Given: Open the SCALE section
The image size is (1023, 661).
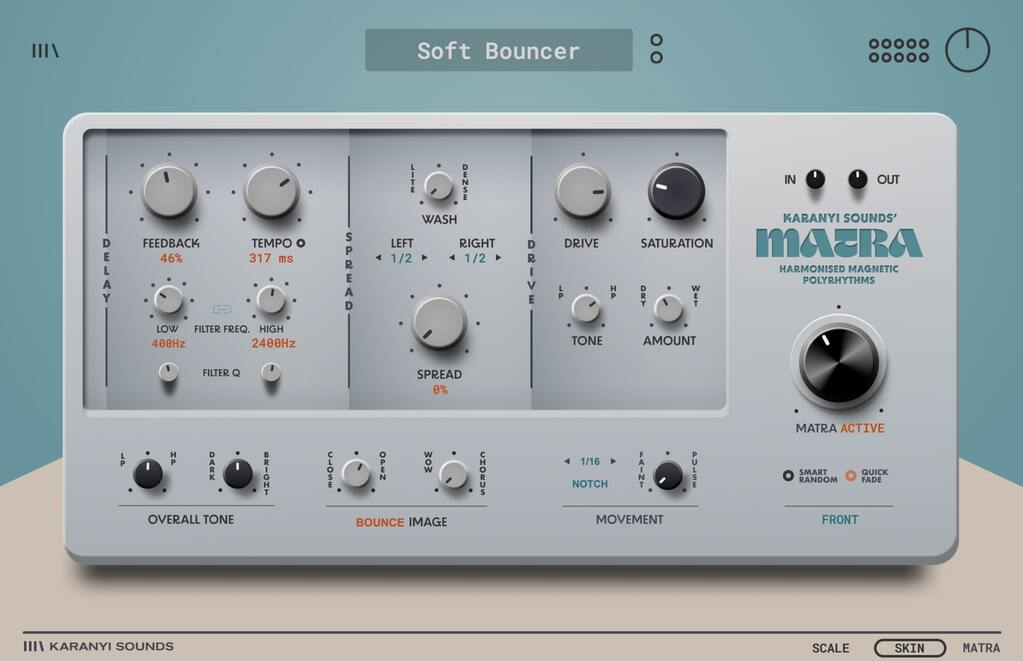Looking at the screenshot, I should pyautogui.click(x=830, y=648).
